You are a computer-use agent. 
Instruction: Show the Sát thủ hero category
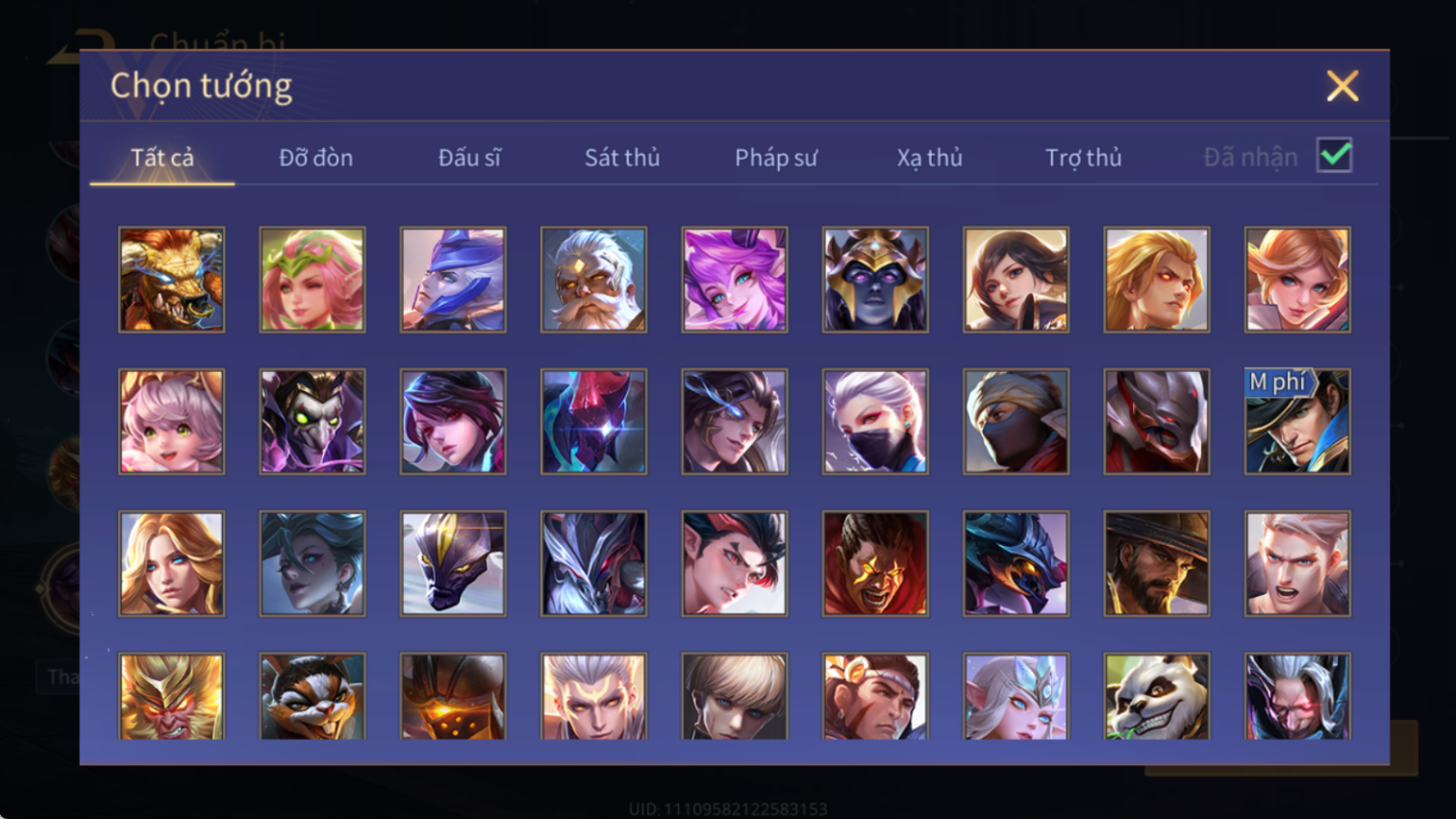tap(622, 158)
